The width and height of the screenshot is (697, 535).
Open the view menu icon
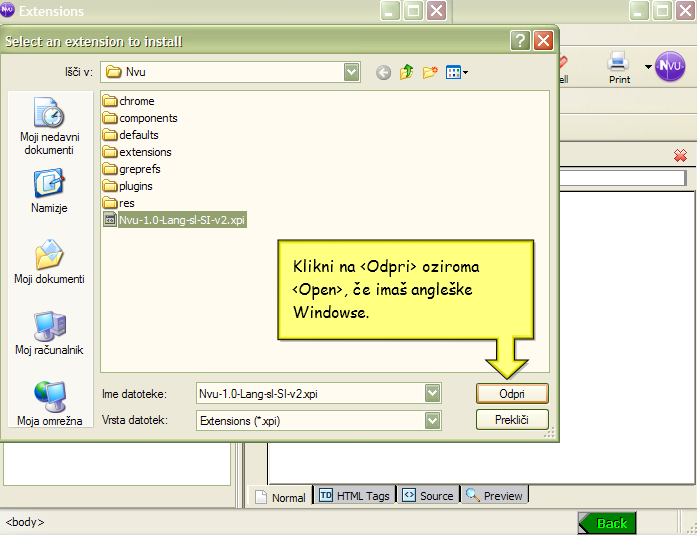457,72
